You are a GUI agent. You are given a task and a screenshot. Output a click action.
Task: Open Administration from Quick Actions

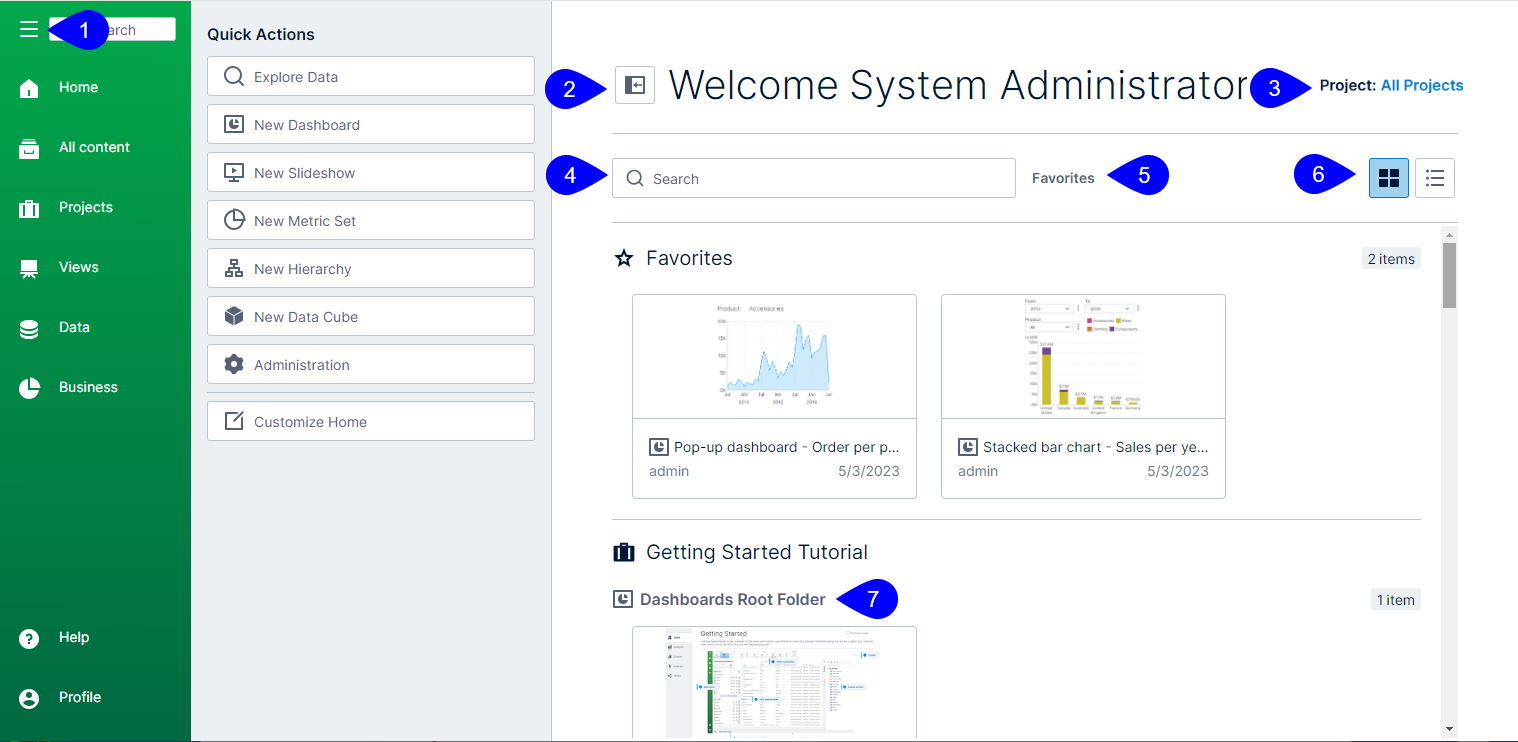(370, 364)
